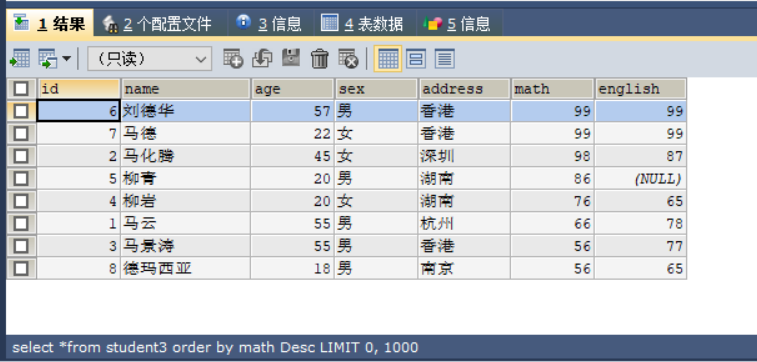Select the name cell 马化腾
The width and height of the screenshot is (757, 362).
pos(186,156)
